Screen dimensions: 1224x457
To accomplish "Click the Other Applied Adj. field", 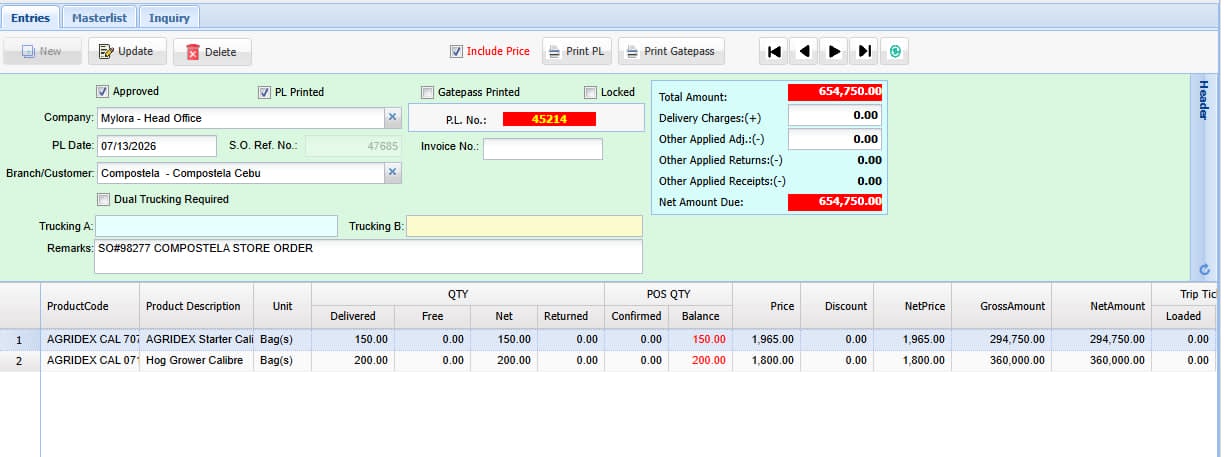I will [x=835, y=139].
